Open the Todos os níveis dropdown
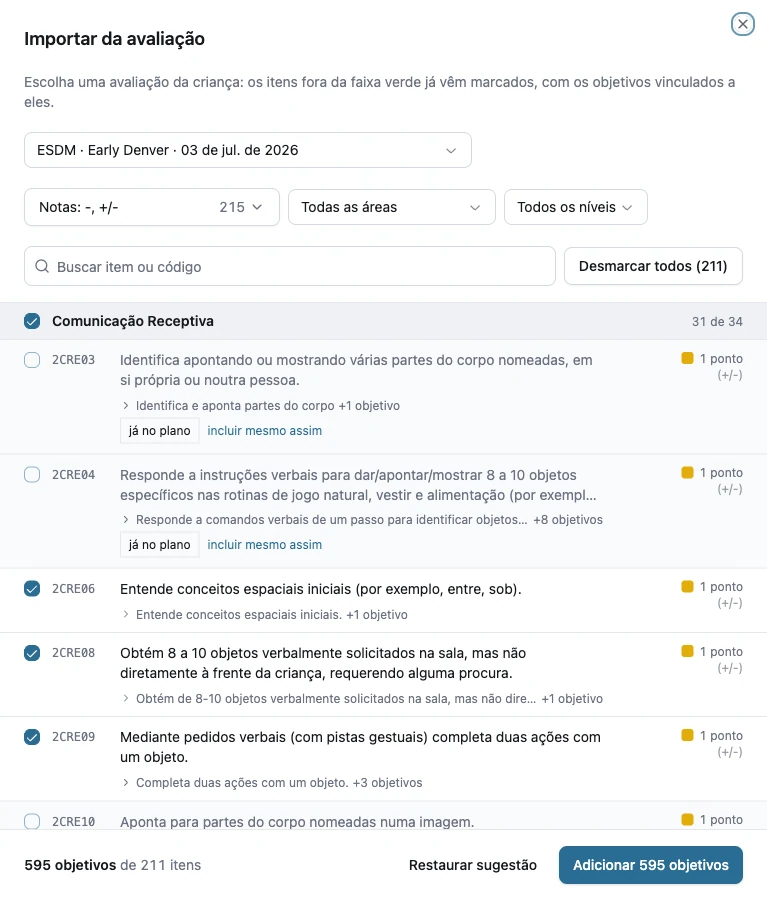The height and width of the screenshot is (900, 767). pyautogui.click(x=575, y=207)
